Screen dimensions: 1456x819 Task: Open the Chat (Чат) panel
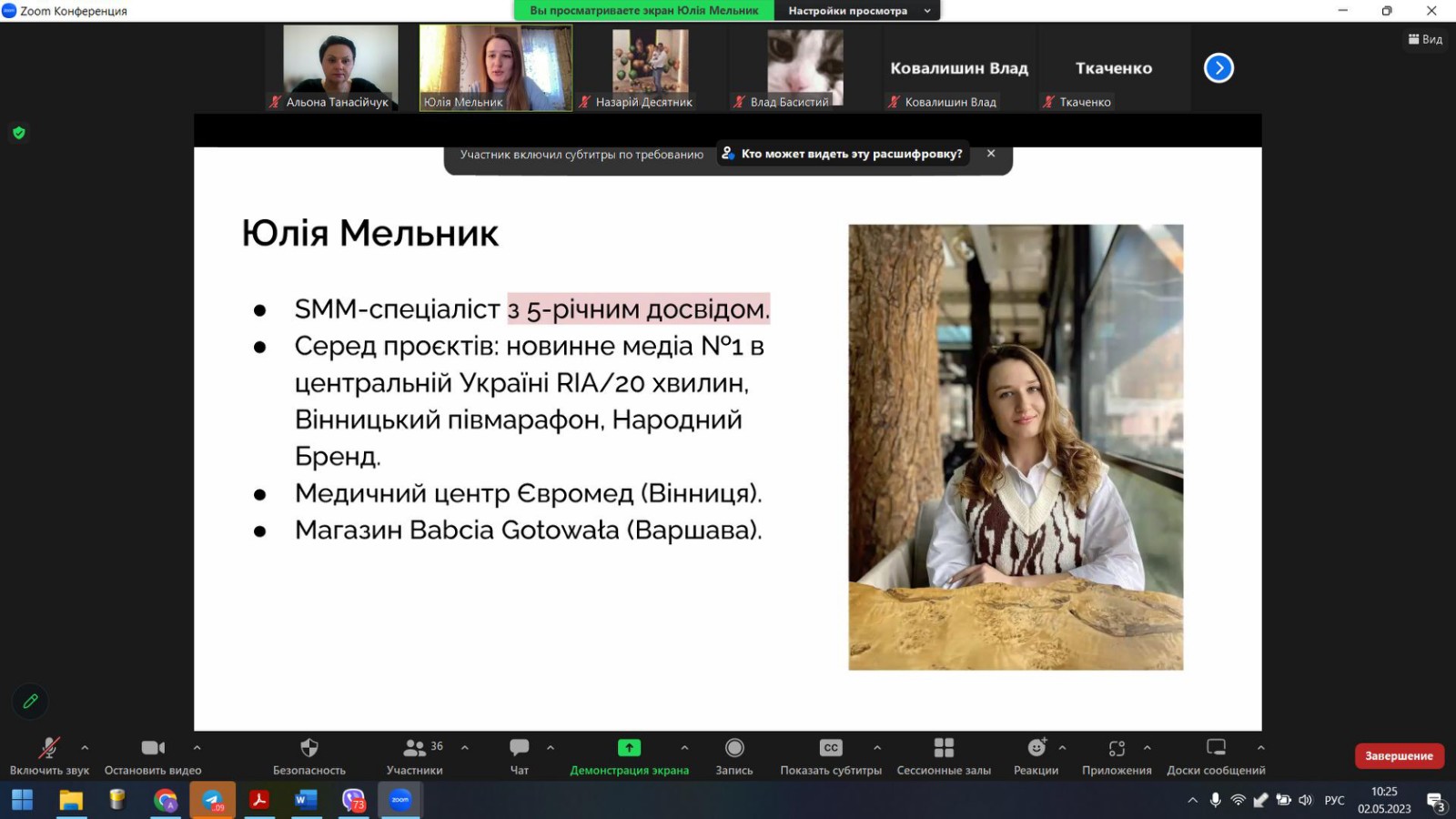(x=519, y=748)
